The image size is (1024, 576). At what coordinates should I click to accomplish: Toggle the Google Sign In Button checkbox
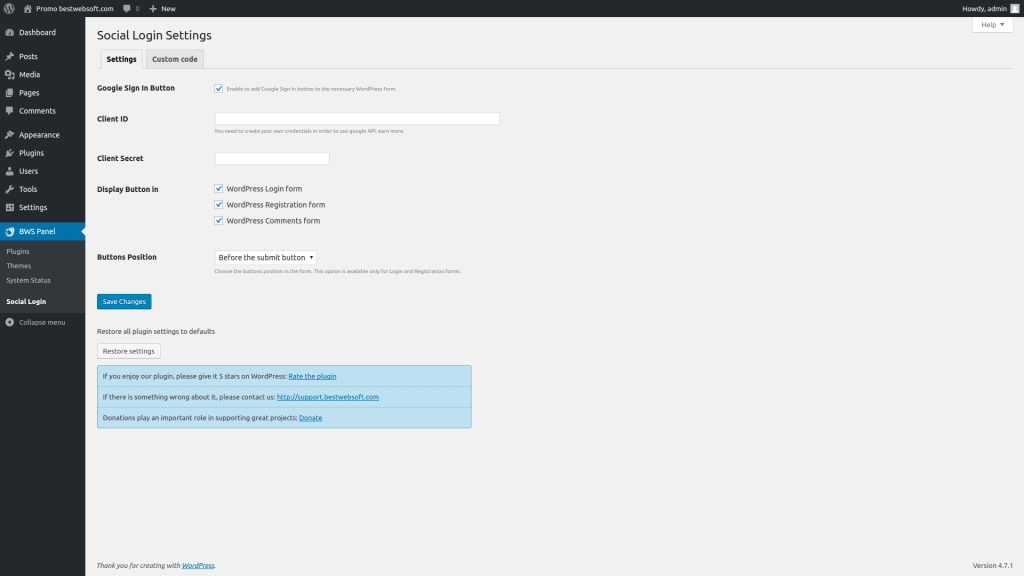219,88
